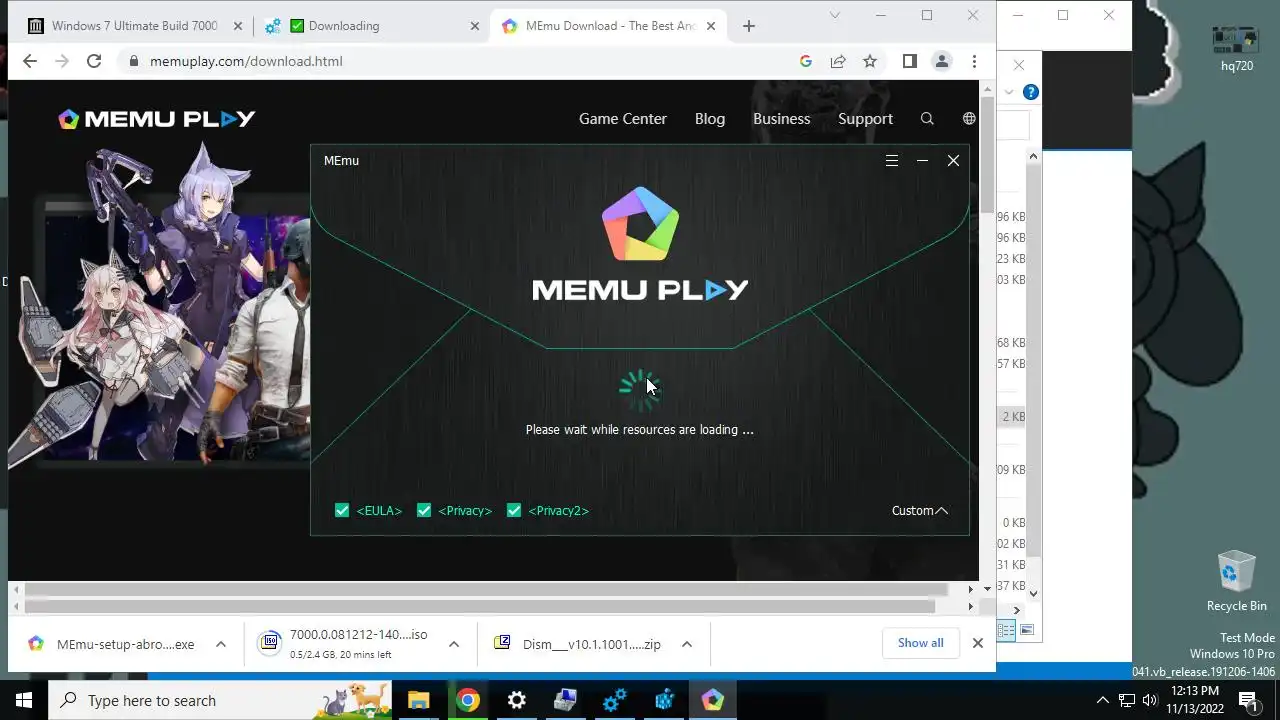The height and width of the screenshot is (720, 1280).
Task: Expand MEmu-setup download options arrow
Action: coord(221,644)
